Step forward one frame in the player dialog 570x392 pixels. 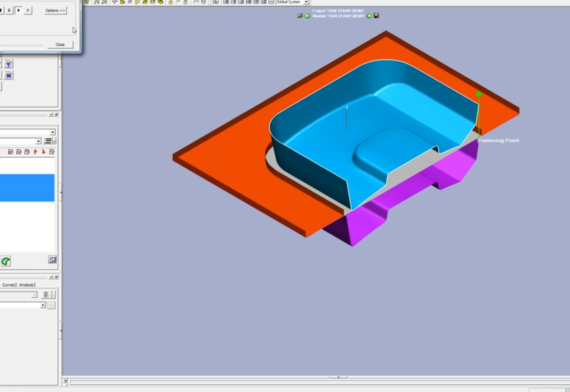coord(28,11)
